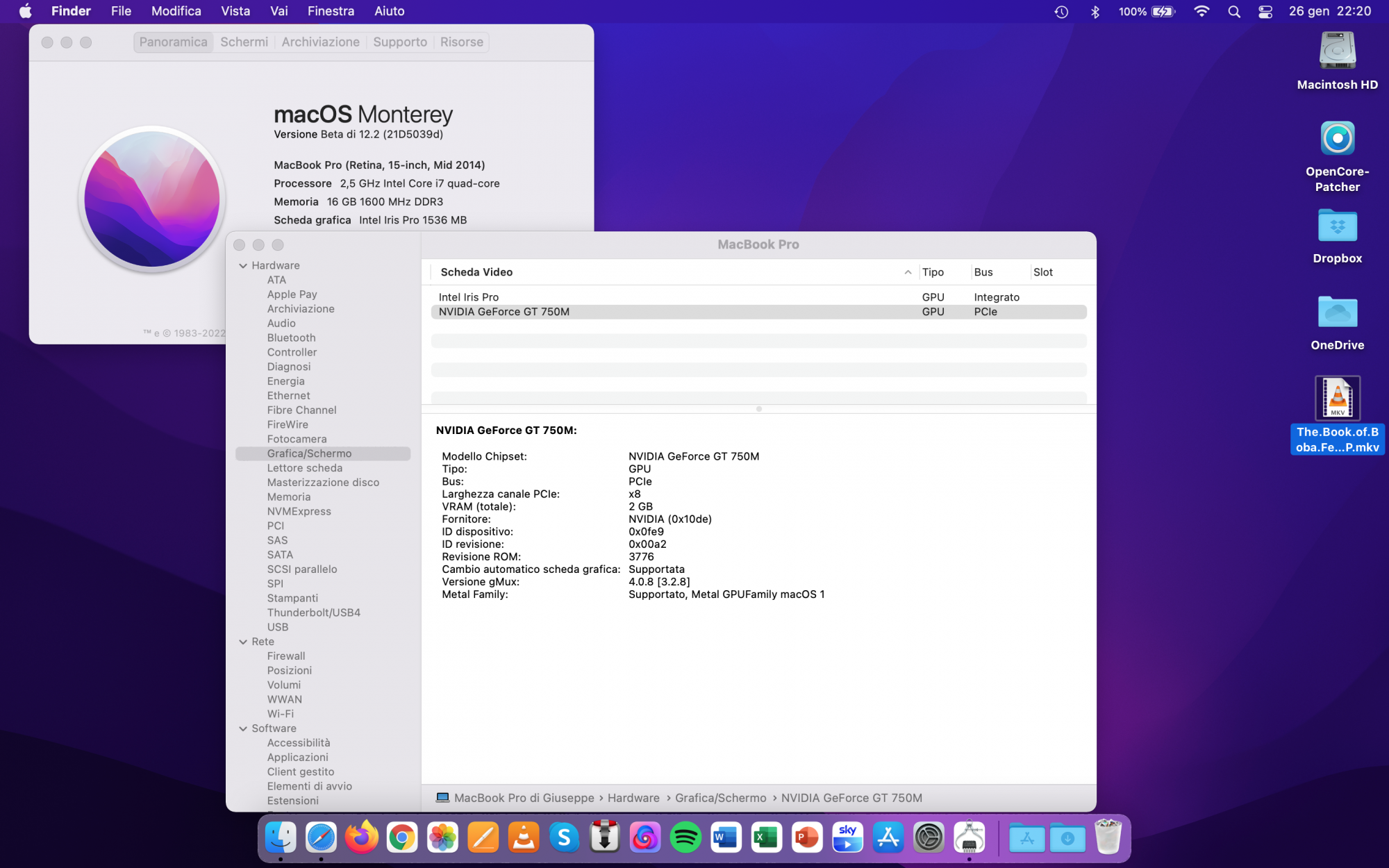Switch to Supporto tab
The height and width of the screenshot is (868, 1389).
(x=400, y=42)
